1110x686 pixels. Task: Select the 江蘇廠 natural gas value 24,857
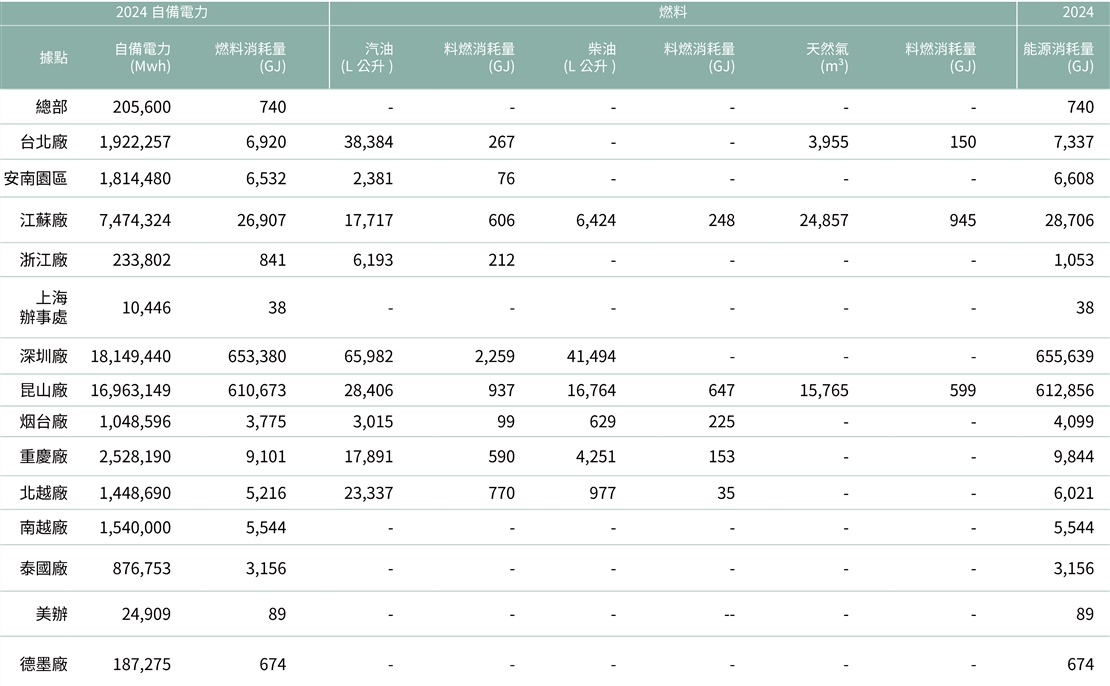(823, 220)
